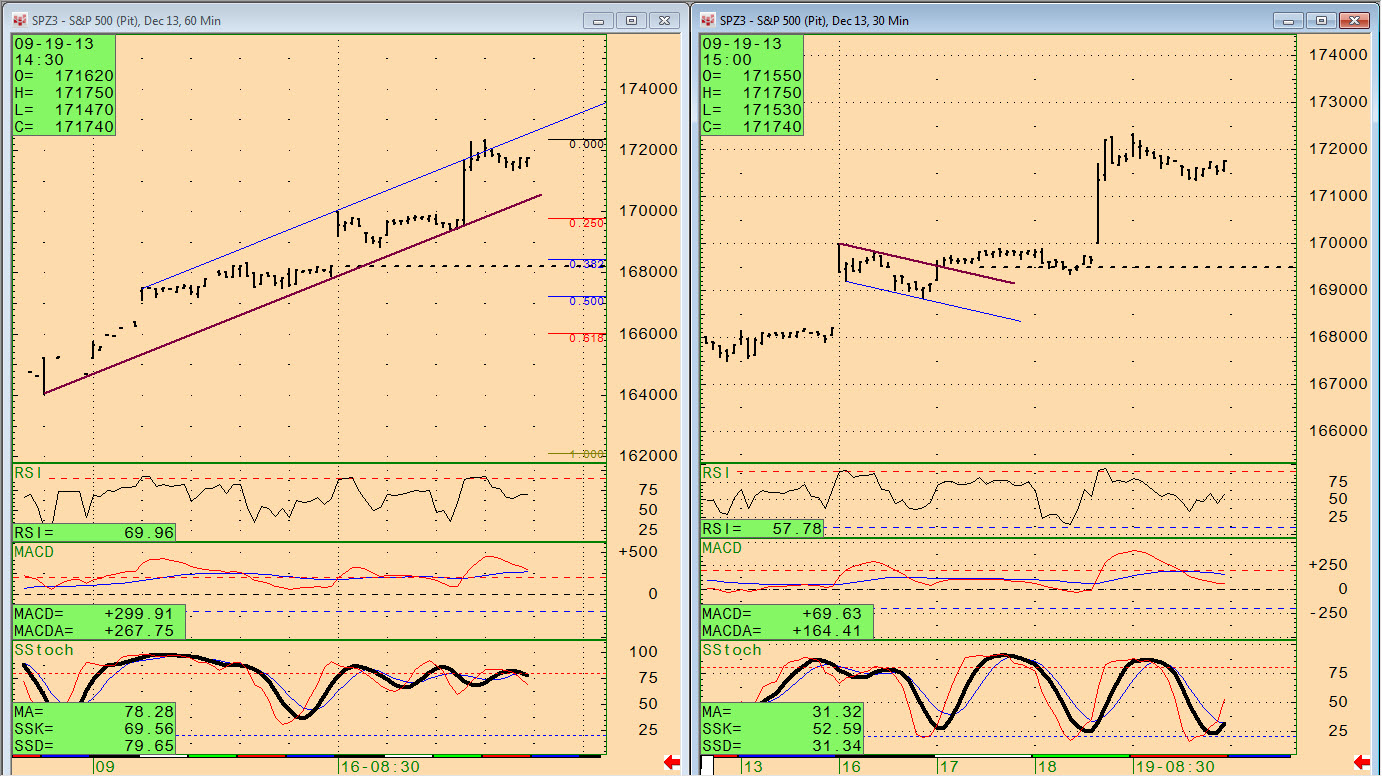Viewport: 1382px width, 777px height.
Task: Click the white box at right chart's bottom-left
Action: click(708, 766)
